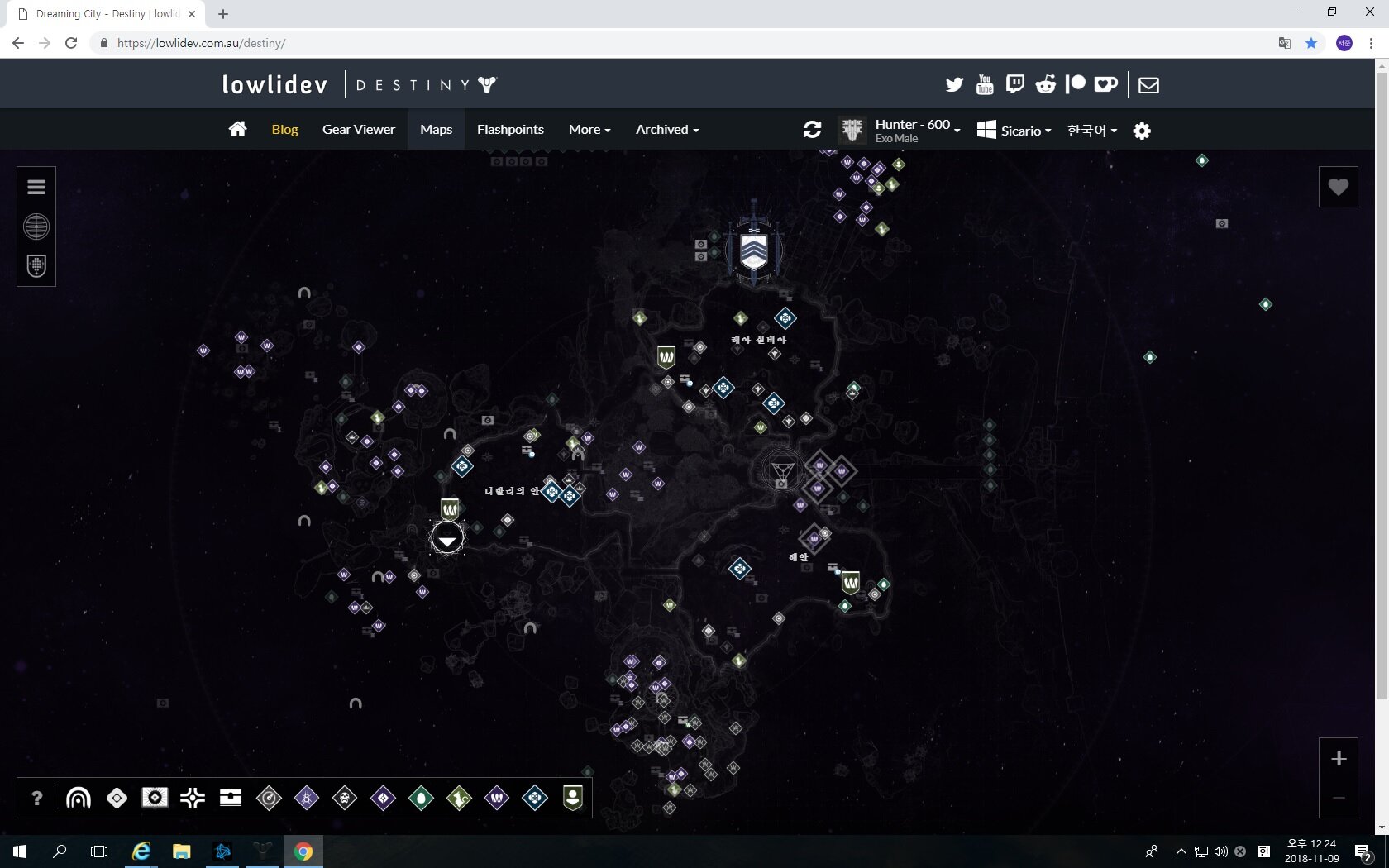Open Internet Explorer from taskbar
The width and height of the screenshot is (1389, 868).
tap(141, 851)
